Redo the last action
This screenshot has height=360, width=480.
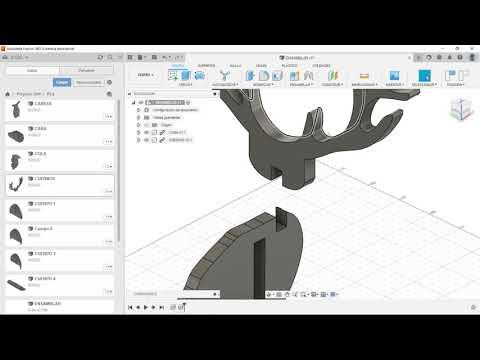coord(178,57)
